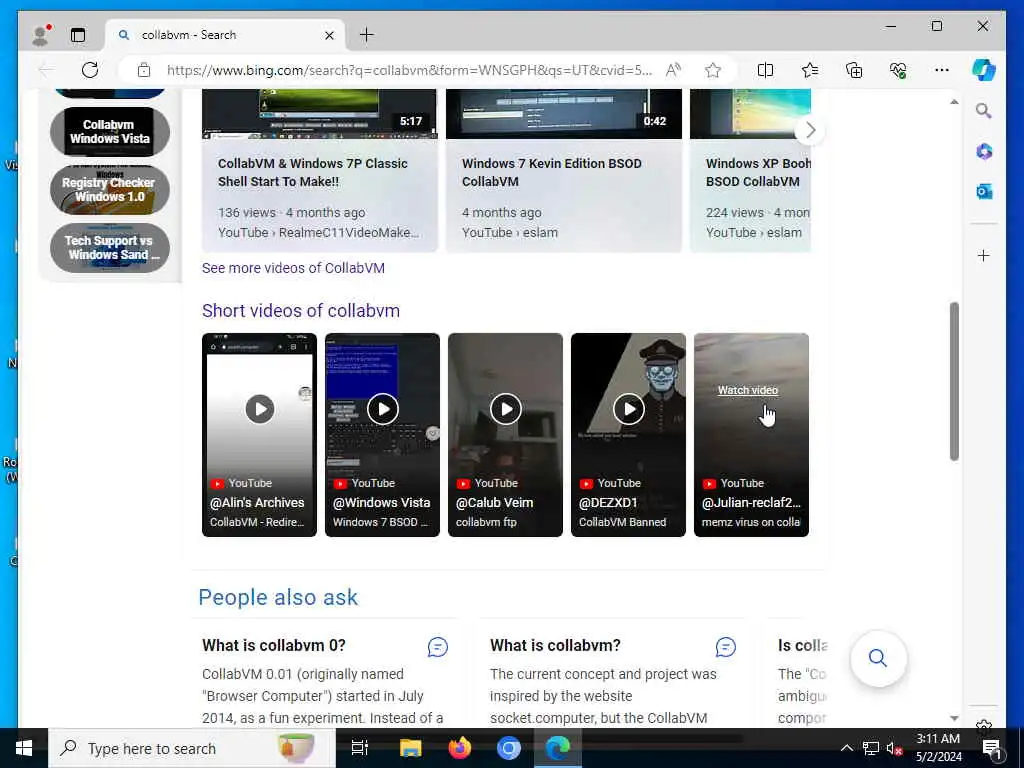Open CollabVM & Windows 7P Classic Shell video

[313, 172]
